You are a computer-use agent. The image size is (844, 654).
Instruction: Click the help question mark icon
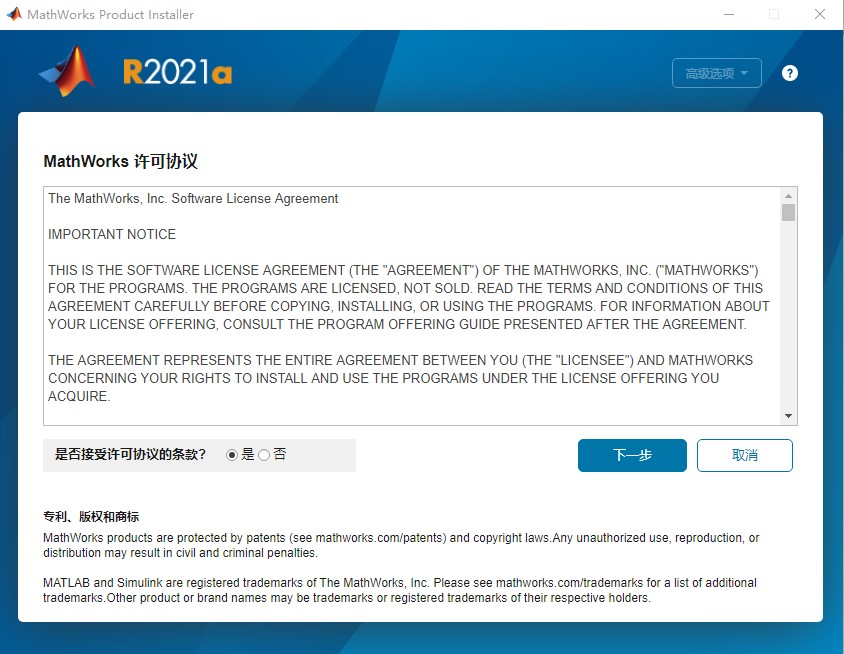790,73
